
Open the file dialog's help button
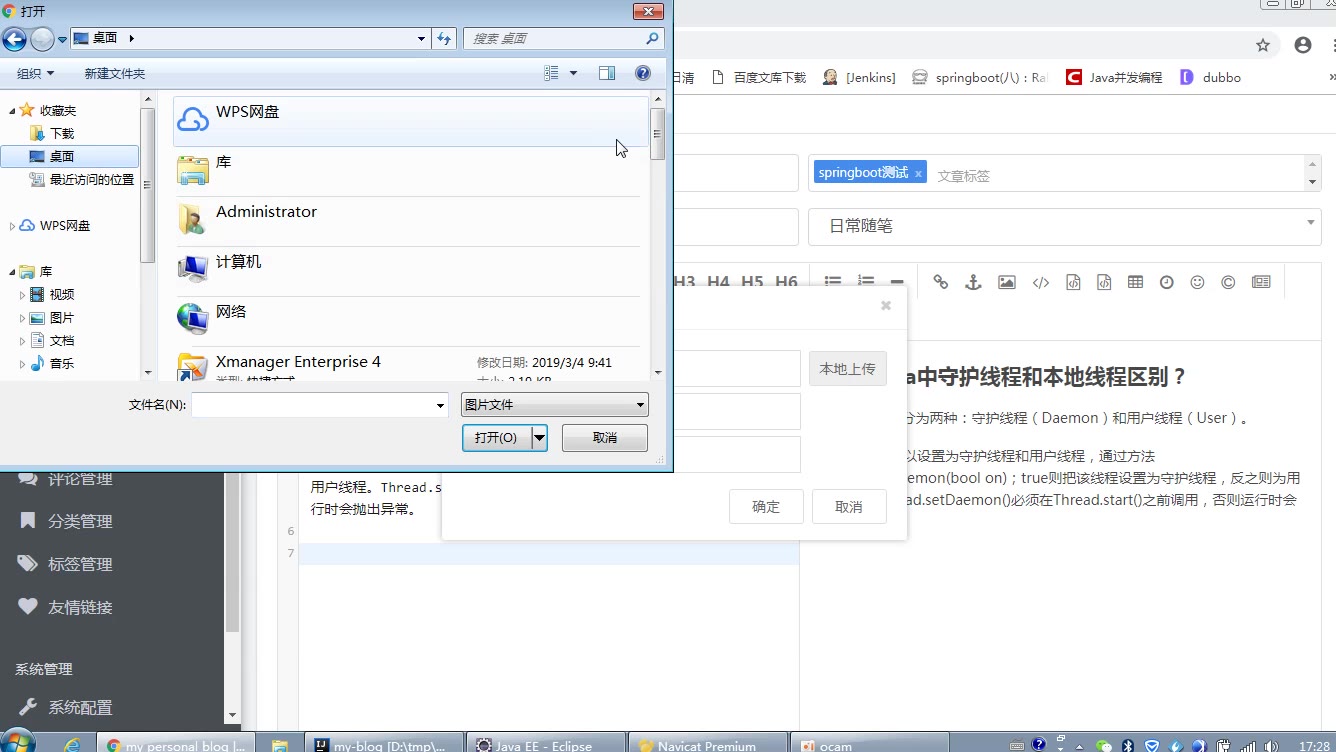click(643, 73)
